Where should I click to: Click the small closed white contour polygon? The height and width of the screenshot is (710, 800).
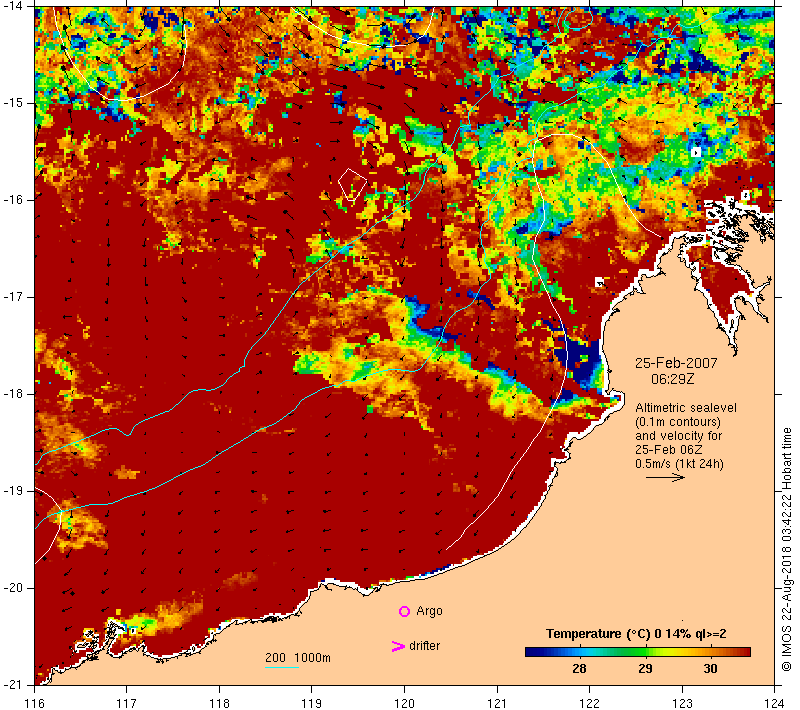[352, 184]
